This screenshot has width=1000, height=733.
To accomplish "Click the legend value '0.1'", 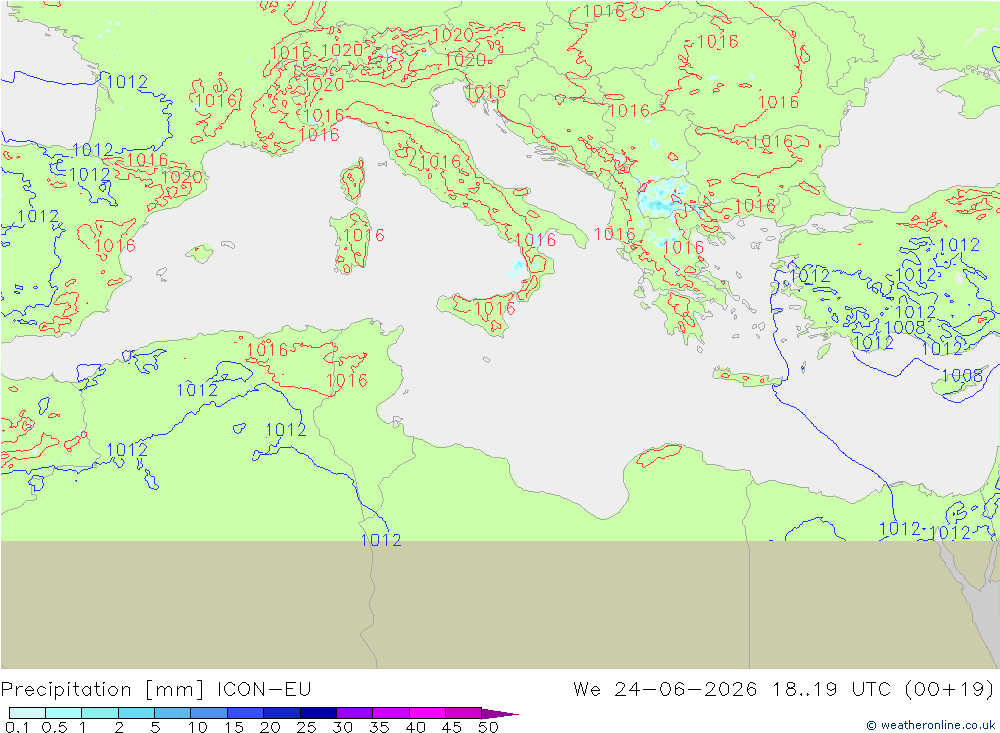I will pos(17,727).
